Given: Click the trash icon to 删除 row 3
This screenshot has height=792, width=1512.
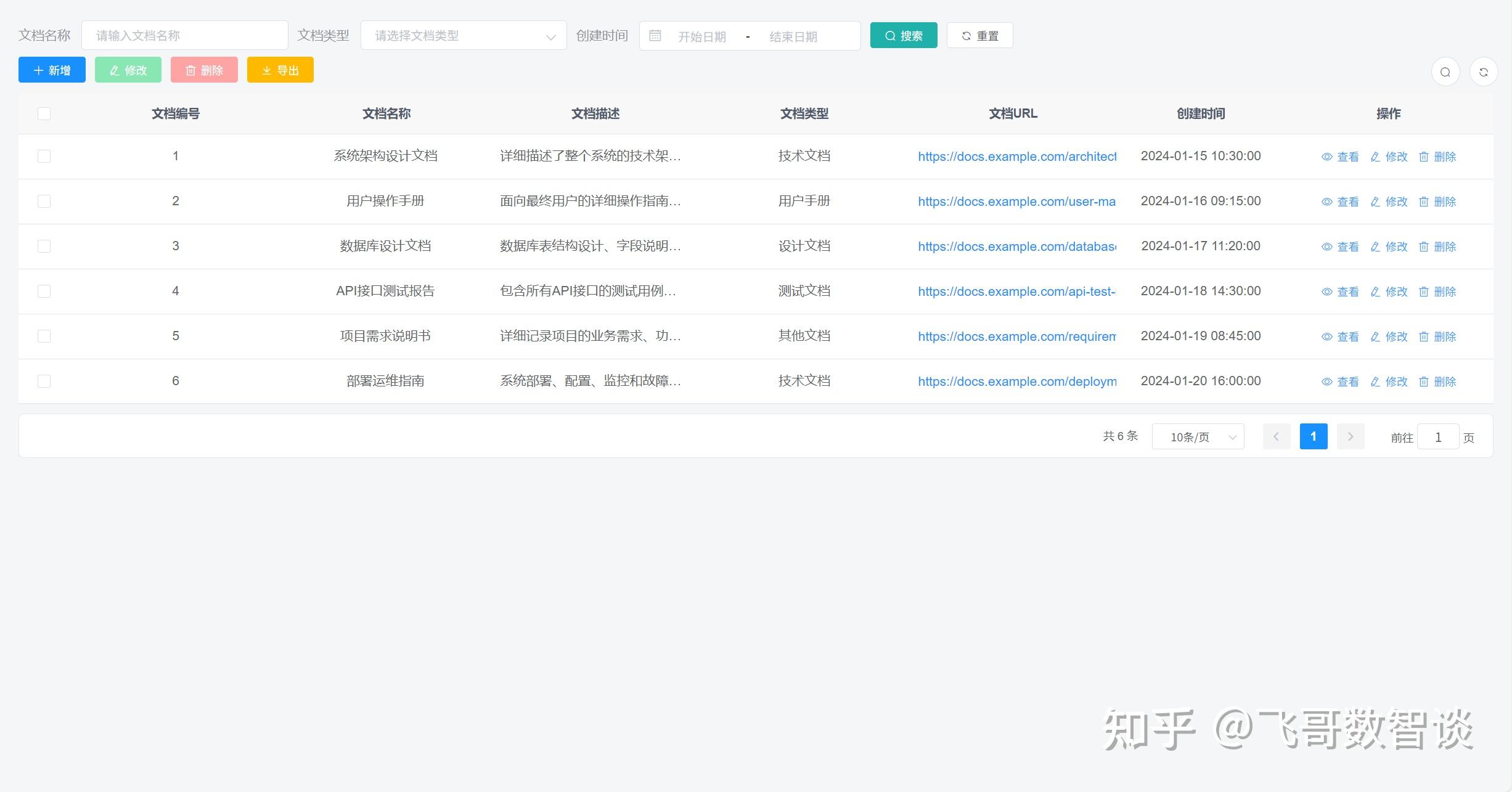Looking at the screenshot, I should (x=1424, y=247).
